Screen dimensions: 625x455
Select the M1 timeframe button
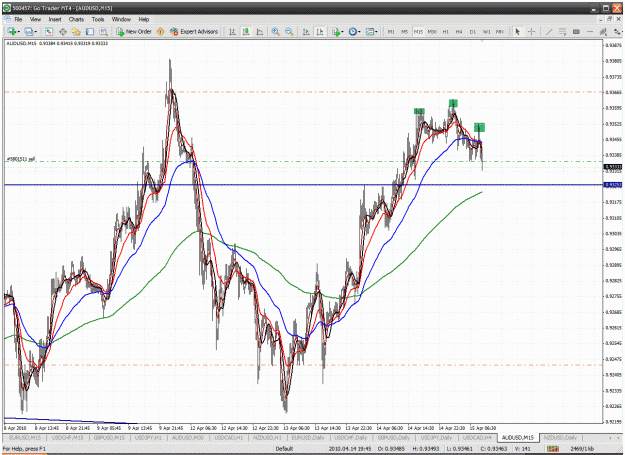point(391,31)
